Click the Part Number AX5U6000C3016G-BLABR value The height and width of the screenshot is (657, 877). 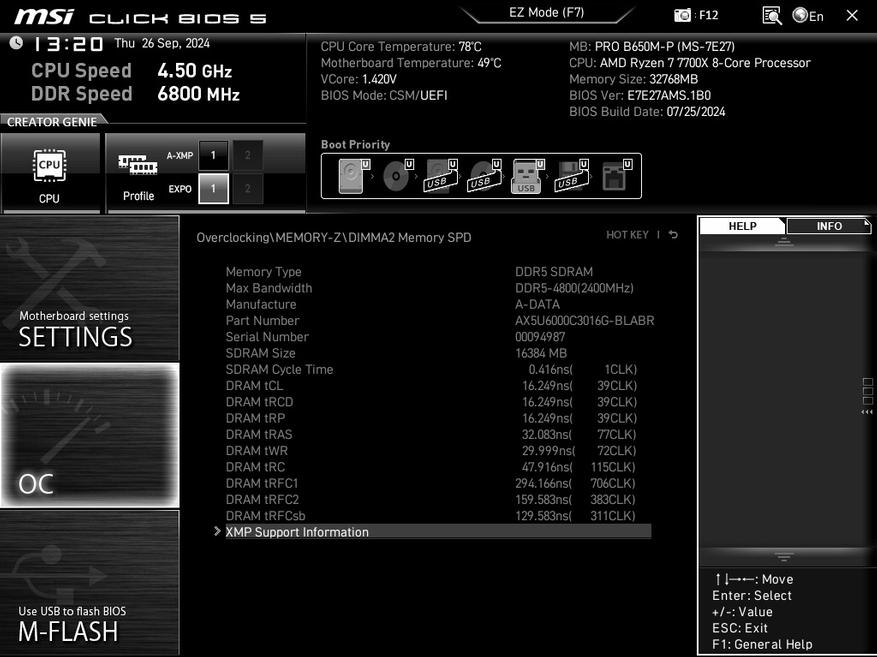pyautogui.click(x=584, y=320)
